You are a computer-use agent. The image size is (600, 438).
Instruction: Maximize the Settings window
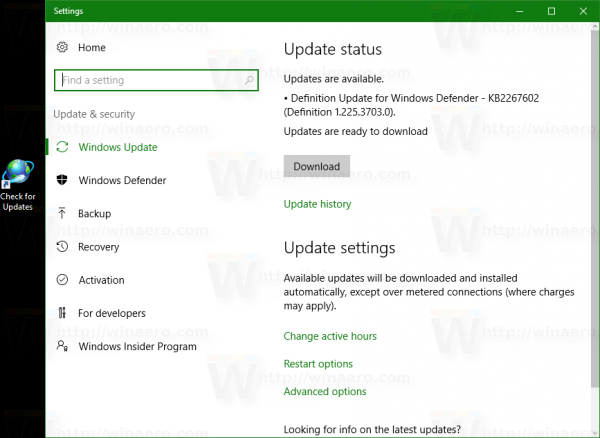pos(551,11)
